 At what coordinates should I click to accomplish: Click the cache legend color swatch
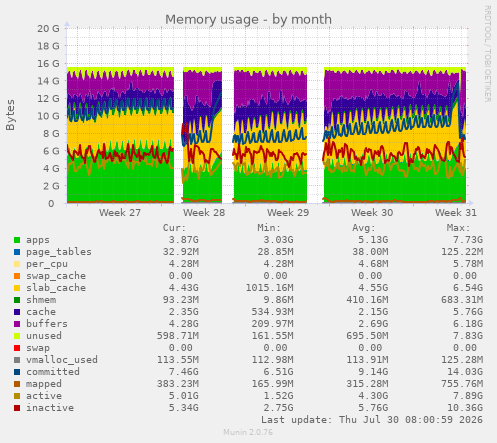point(17,312)
